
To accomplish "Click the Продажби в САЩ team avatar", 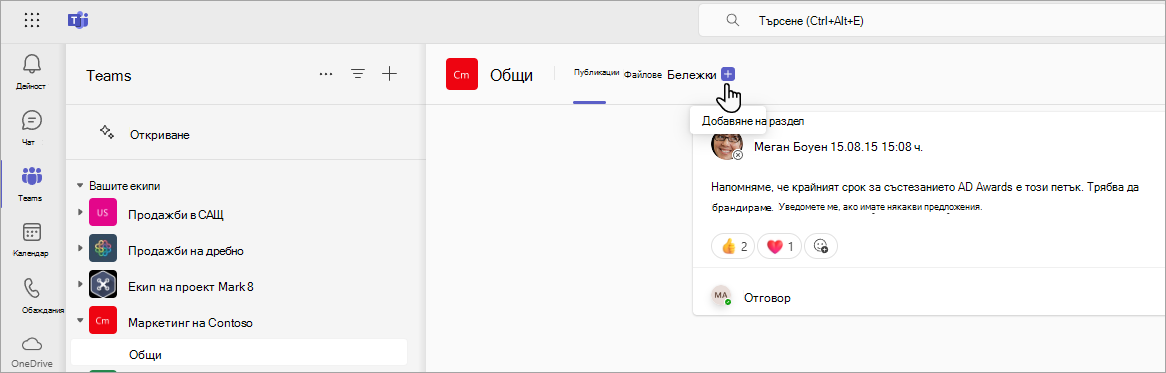I will pyautogui.click(x=103, y=214).
